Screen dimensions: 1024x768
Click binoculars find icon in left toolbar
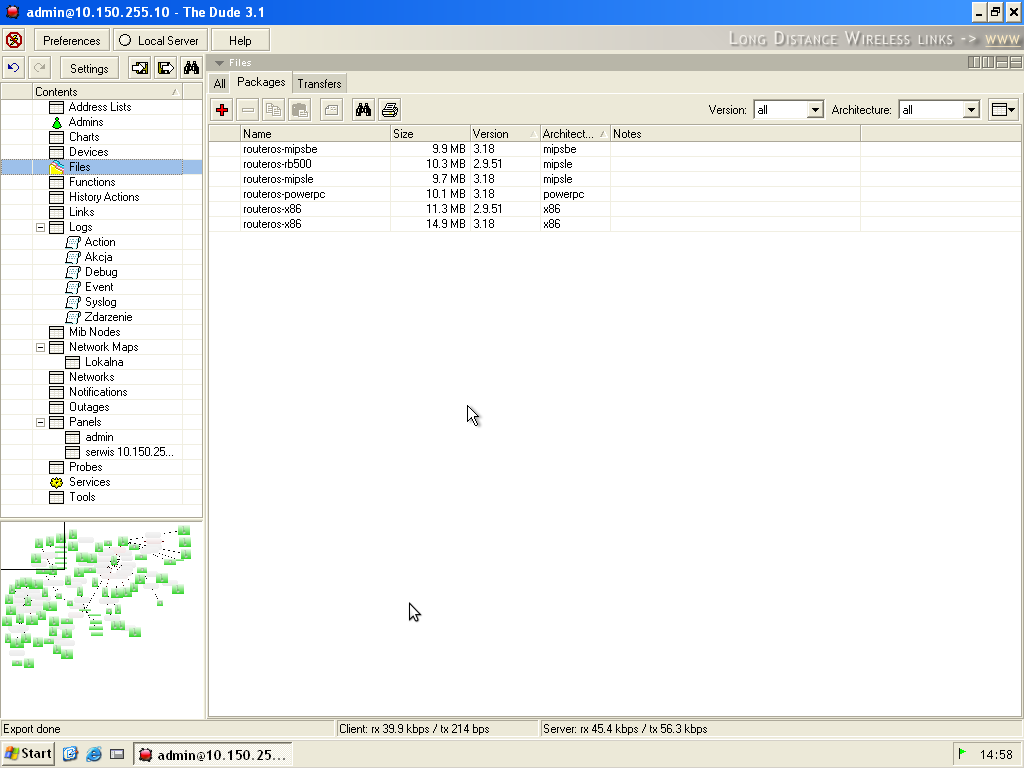191,68
